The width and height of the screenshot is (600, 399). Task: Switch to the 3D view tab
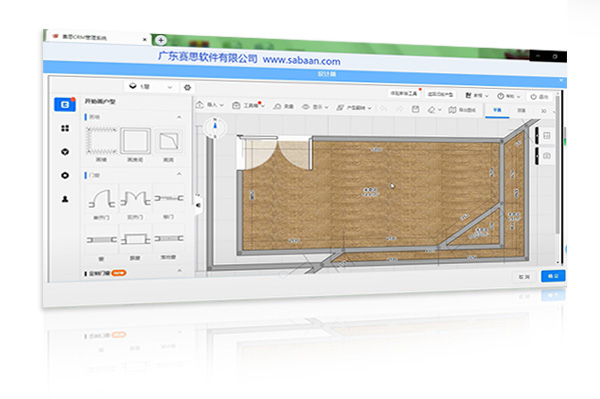543,111
